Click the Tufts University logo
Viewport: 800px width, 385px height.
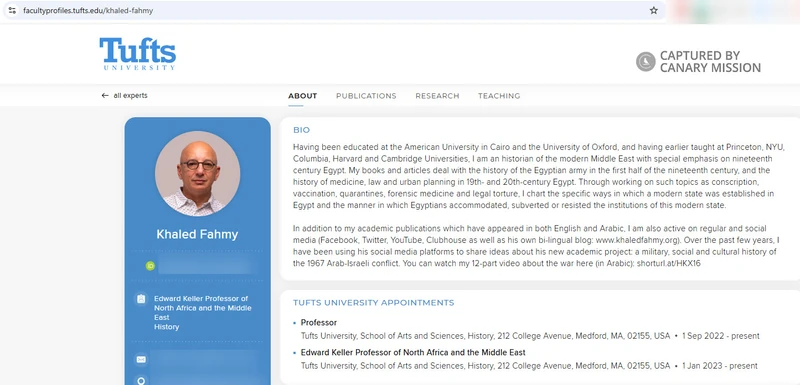(x=138, y=54)
